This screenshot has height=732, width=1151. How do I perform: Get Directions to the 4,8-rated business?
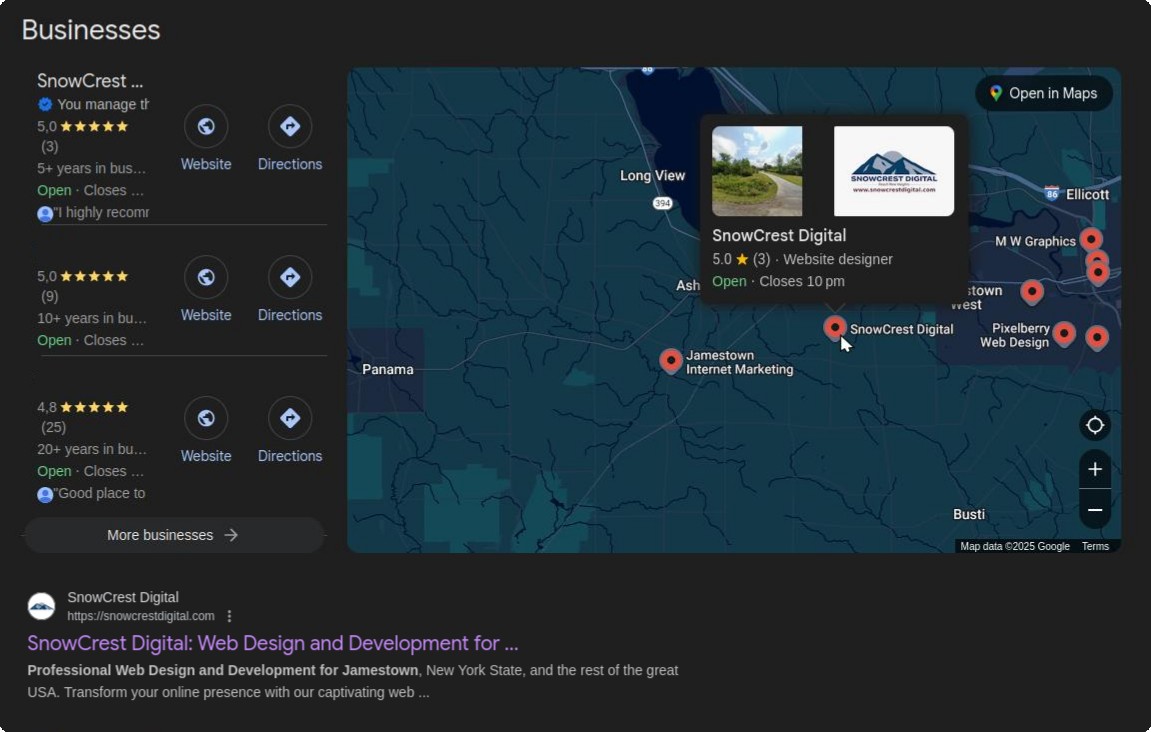pyautogui.click(x=290, y=419)
